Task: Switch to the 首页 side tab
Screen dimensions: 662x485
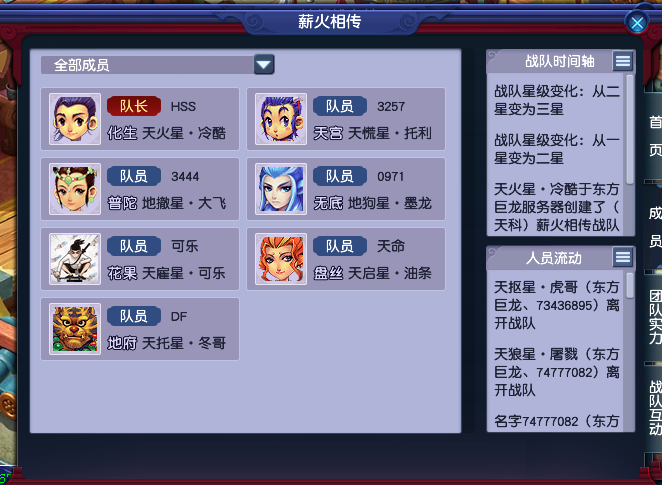Action: (655, 136)
